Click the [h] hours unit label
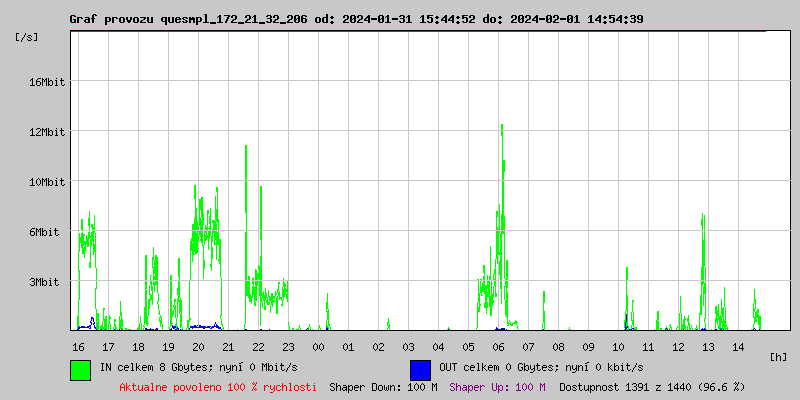Screen dimensions: 800x400 tap(778, 356)
